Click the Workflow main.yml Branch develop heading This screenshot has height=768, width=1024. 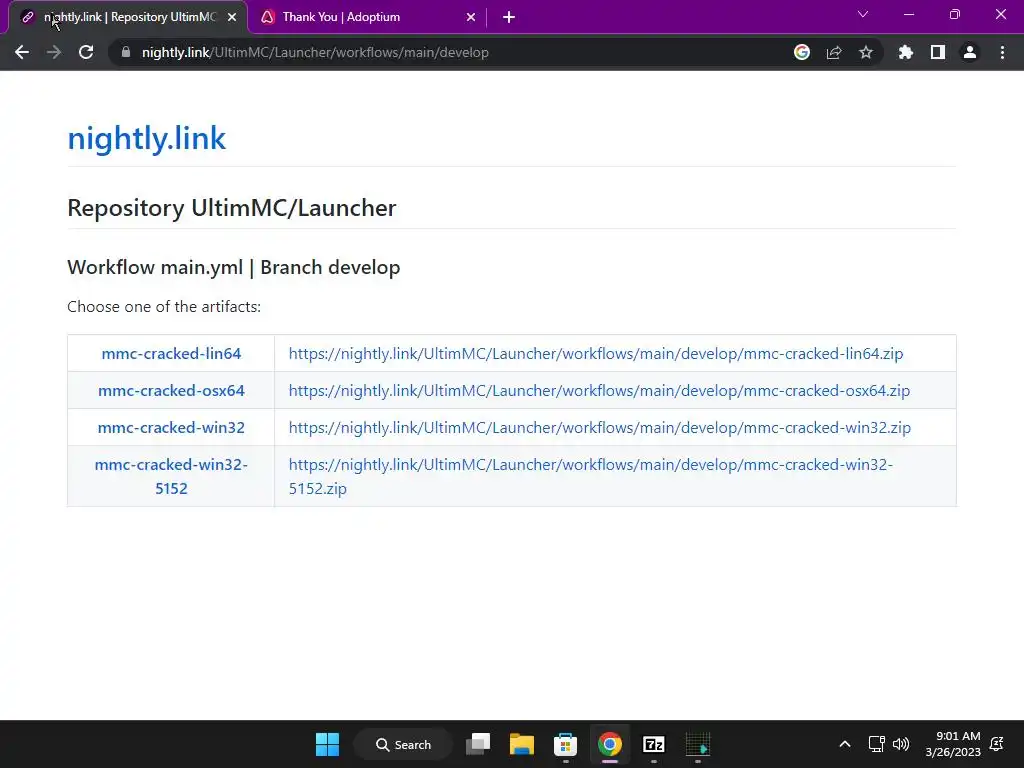coord(234,267)
